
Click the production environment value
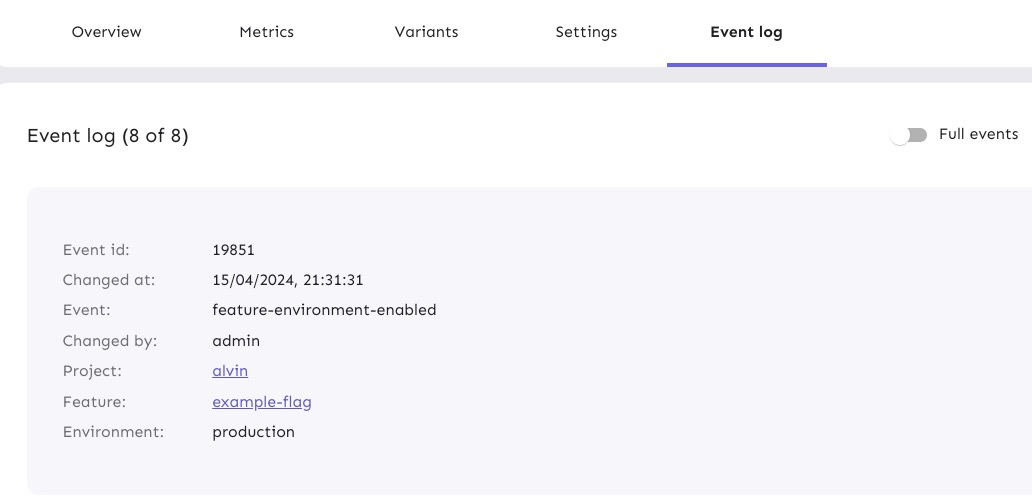pyautogui.click(x=253, y=432)
